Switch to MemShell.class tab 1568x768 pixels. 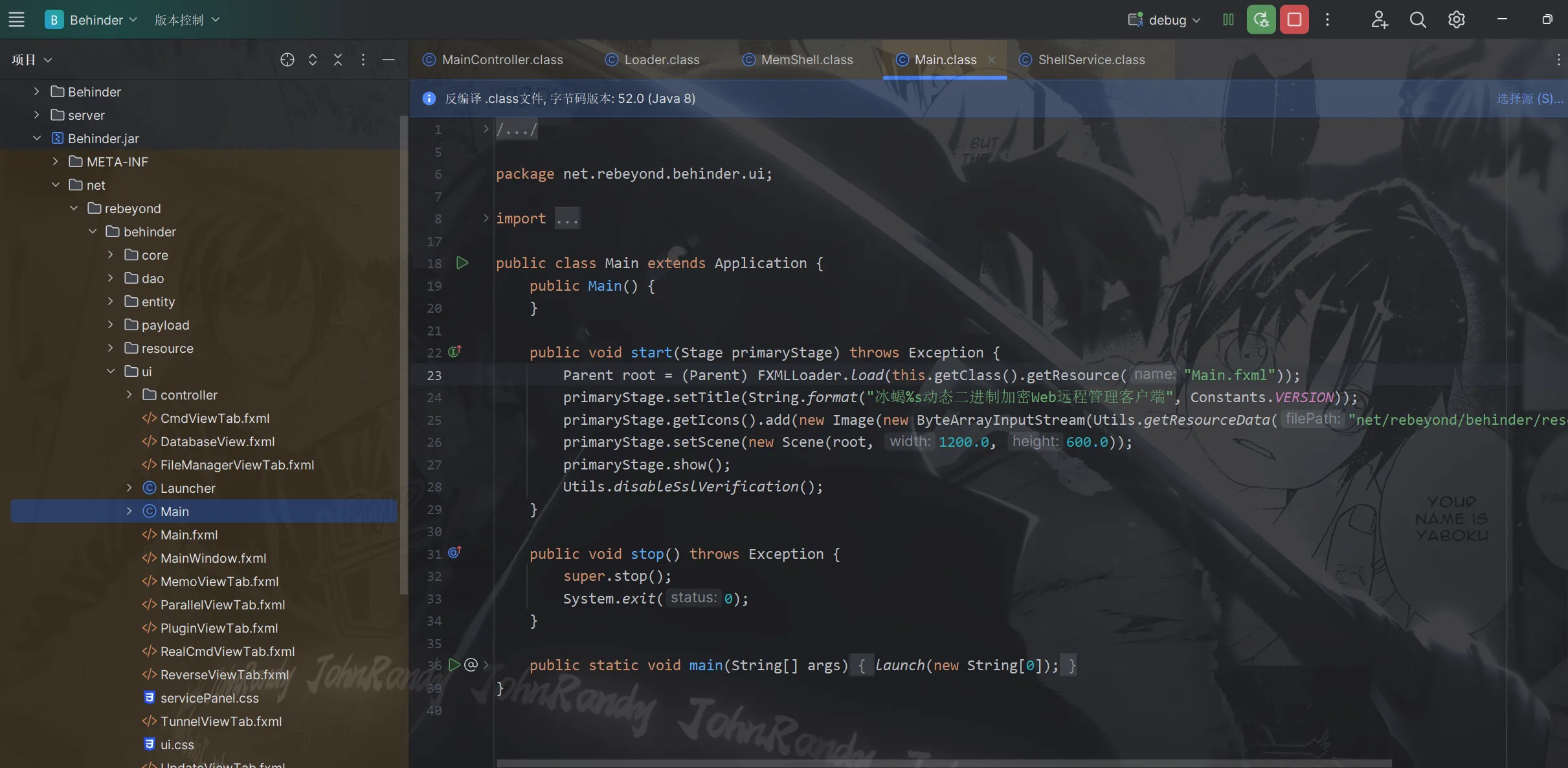[x=807, y=60]
